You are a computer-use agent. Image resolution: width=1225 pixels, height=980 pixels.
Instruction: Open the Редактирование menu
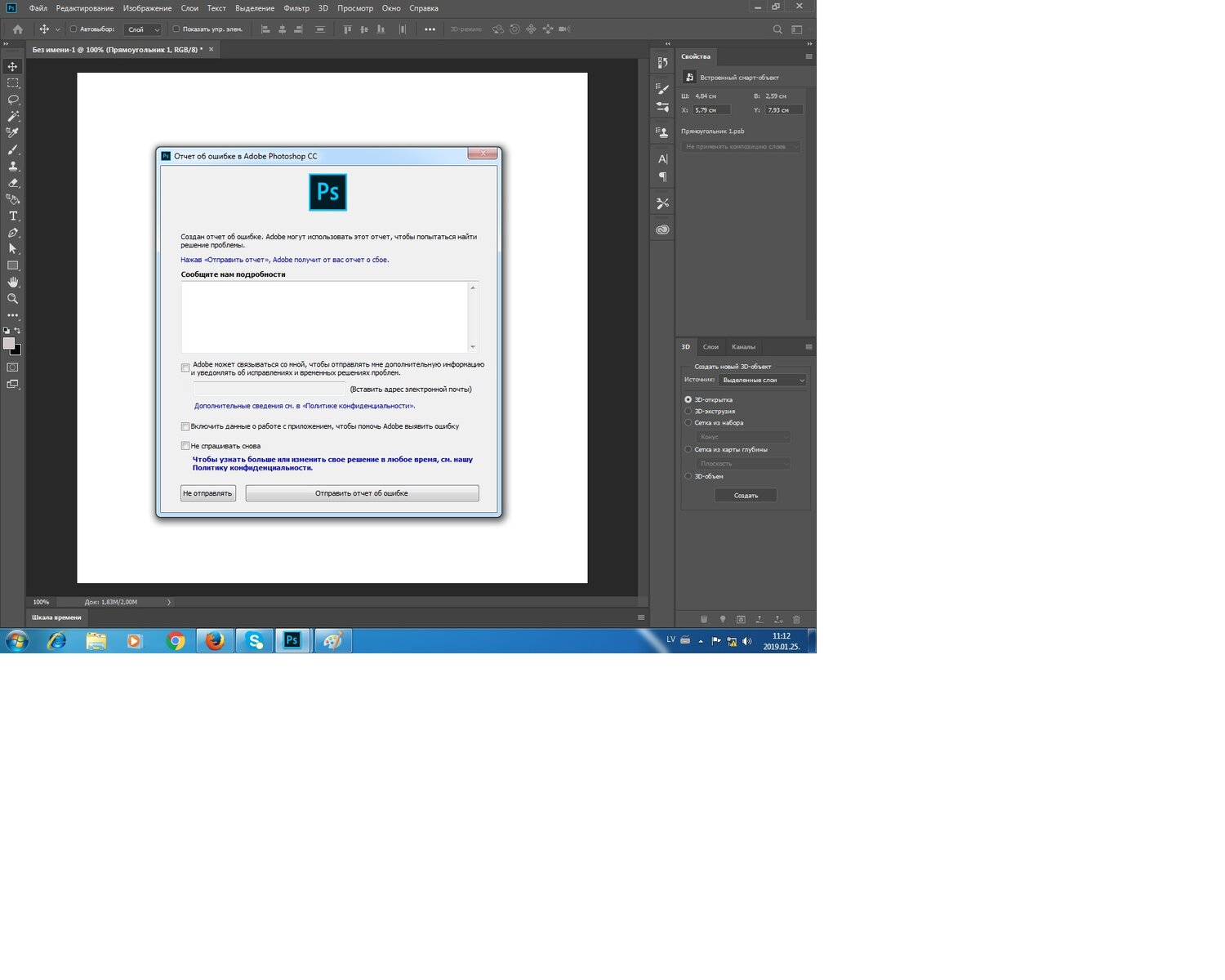pyautogui.click(x=85, y=8)
